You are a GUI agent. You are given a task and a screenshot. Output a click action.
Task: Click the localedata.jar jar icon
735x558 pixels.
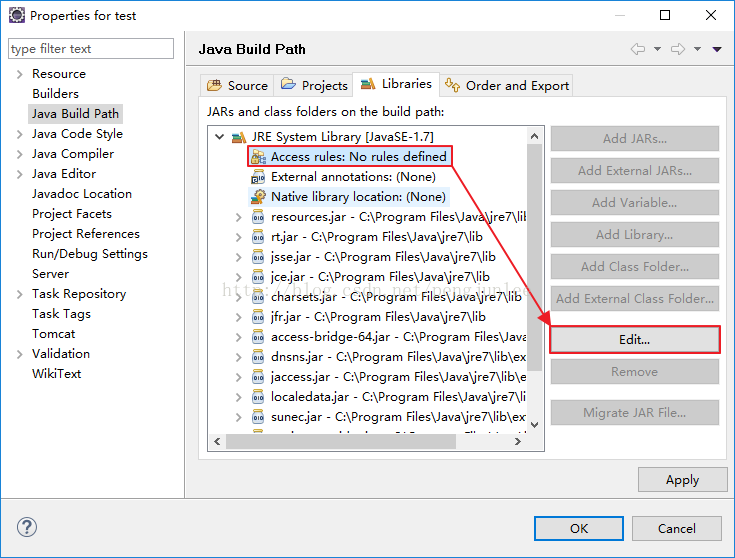(x=258, y=397)
